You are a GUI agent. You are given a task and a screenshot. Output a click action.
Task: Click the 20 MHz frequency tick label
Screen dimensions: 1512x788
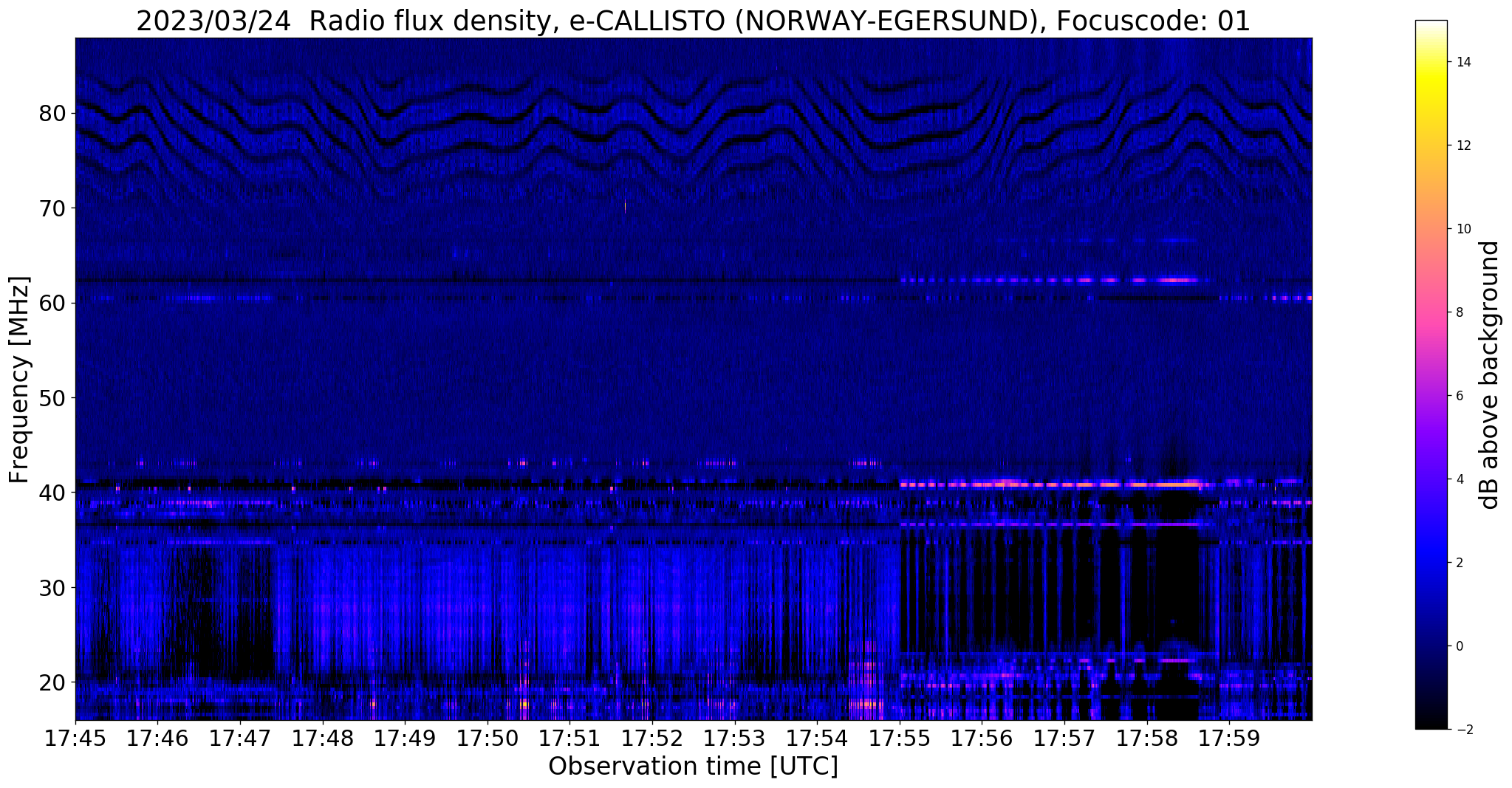pyautogui.click(x=53, y=682)
